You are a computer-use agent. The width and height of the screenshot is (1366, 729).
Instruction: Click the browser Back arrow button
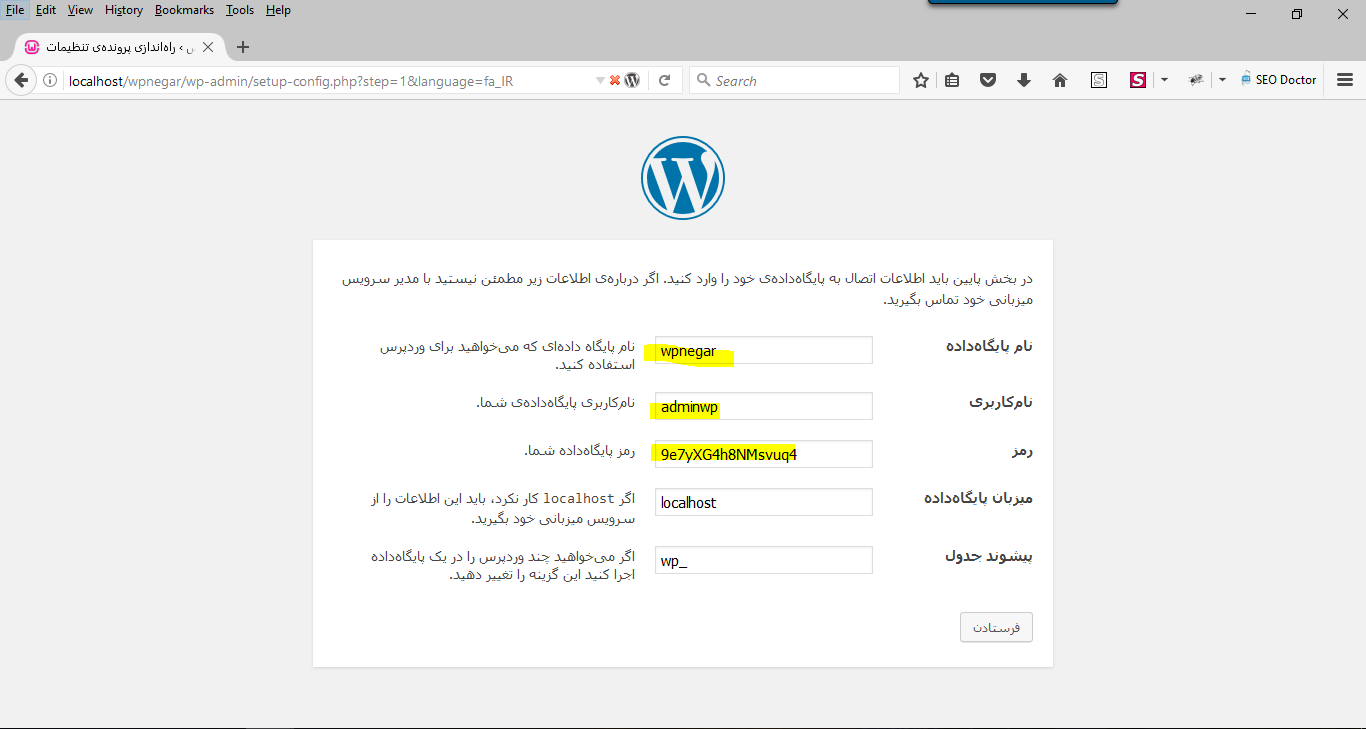click(20, 81)
